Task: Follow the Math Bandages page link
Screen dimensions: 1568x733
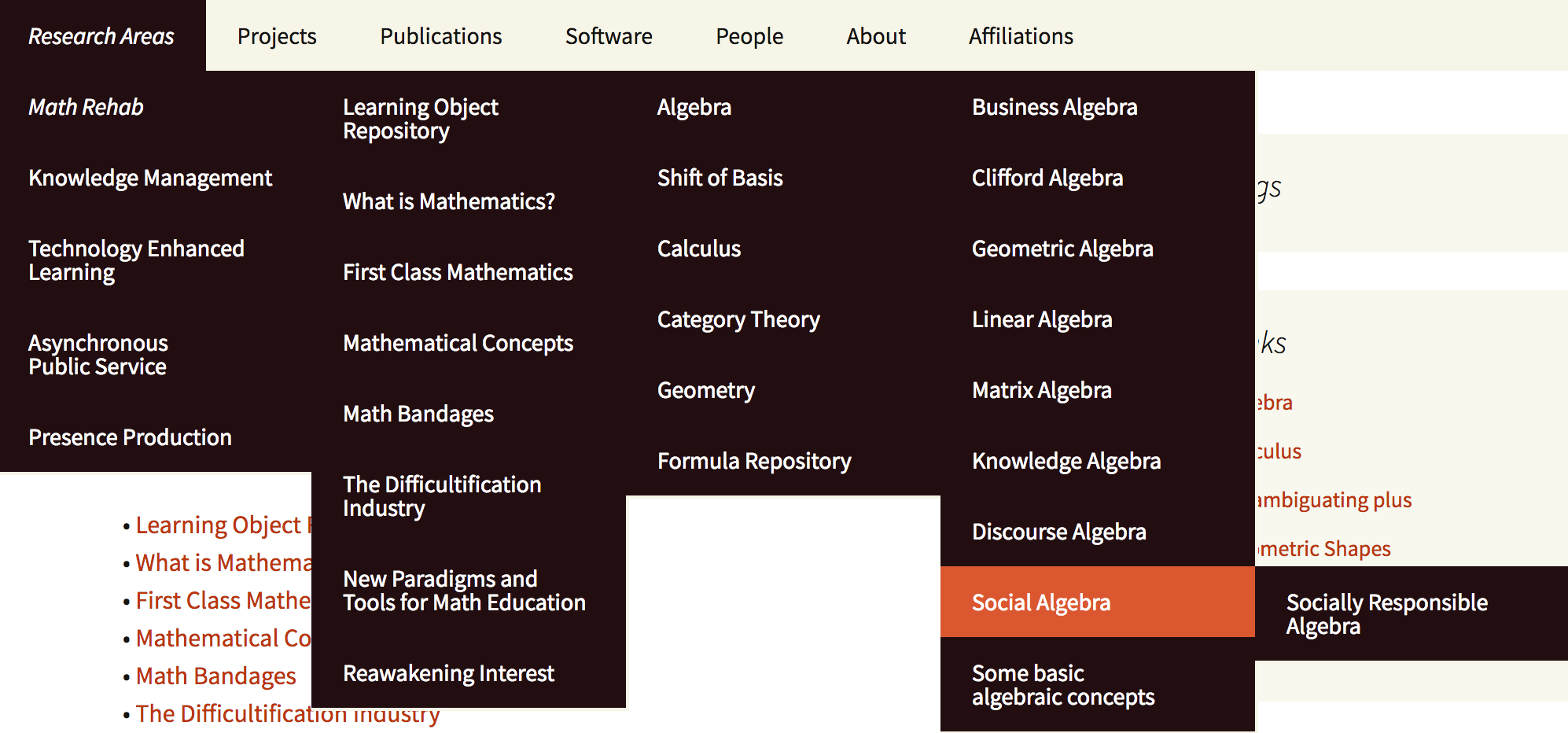Action: click(x=215, y=676)
